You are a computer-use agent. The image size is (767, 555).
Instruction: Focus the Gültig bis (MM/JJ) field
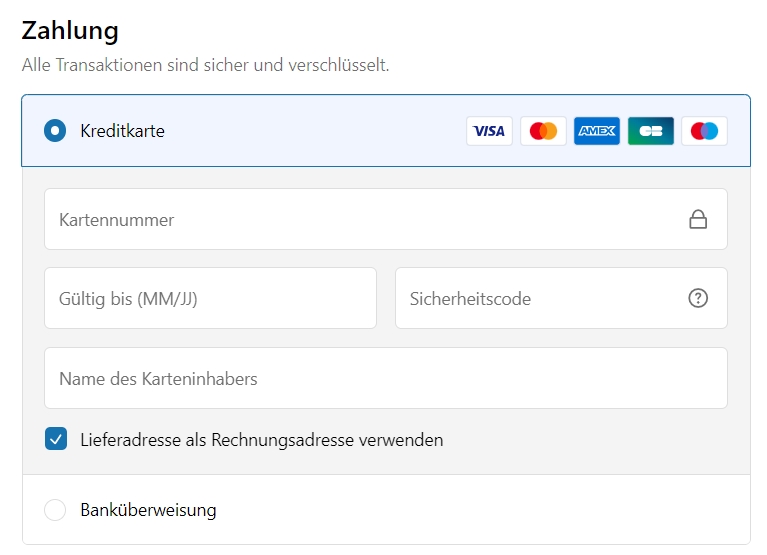click(x=210, y=298)
